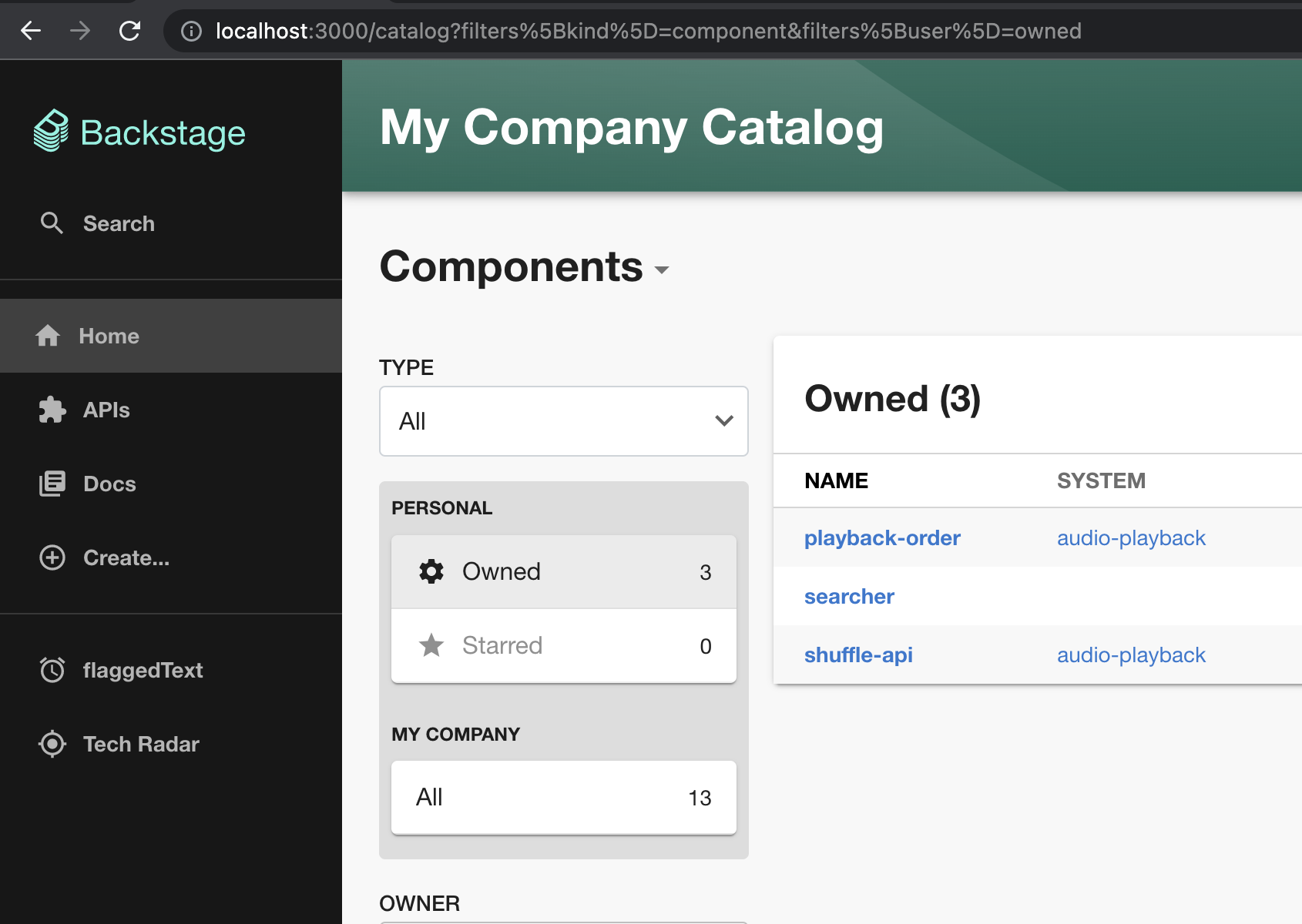Open the searcher component
The image size is (1302, 924).
(x=848, y=596)
